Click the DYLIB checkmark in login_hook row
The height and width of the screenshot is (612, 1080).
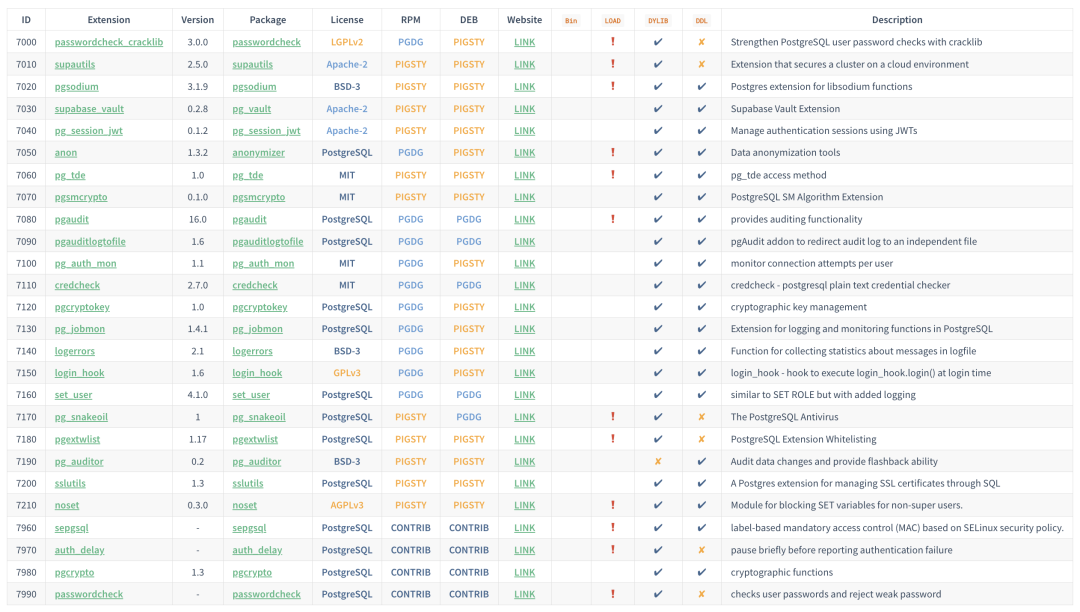(x=658, y=373)
